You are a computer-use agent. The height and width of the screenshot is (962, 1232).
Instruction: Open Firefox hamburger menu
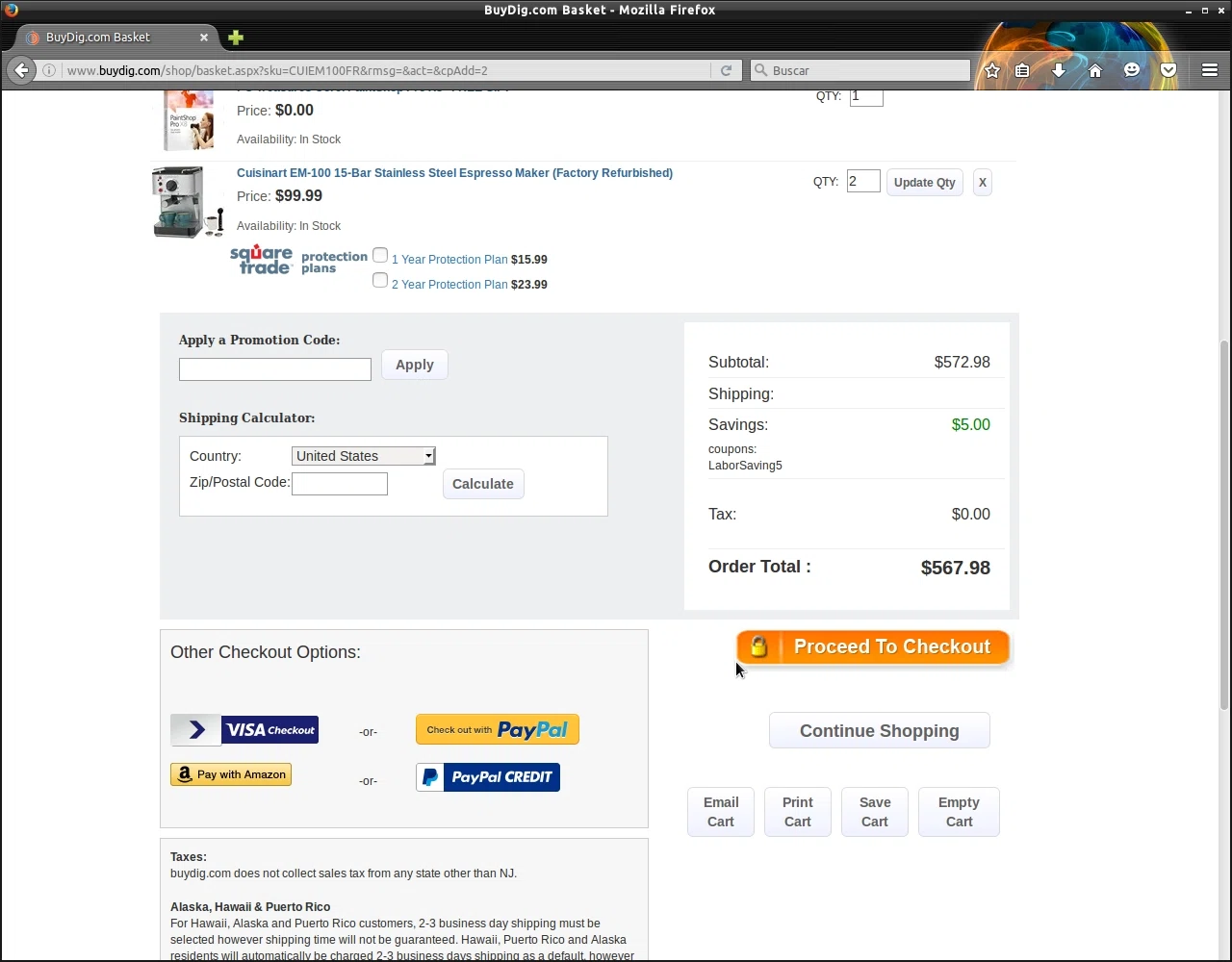point(1210,70)
